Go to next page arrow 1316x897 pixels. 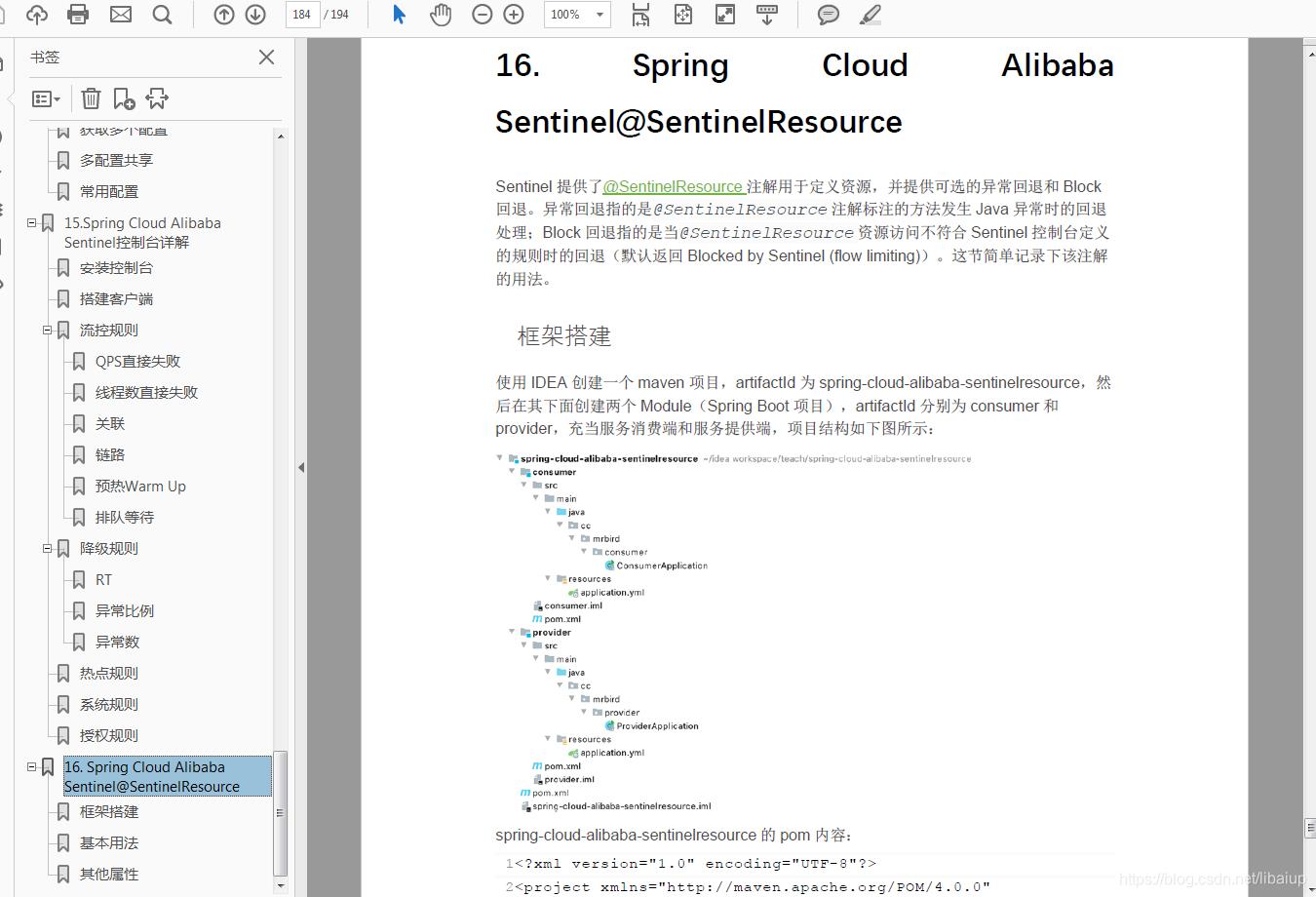coord(255,15)
